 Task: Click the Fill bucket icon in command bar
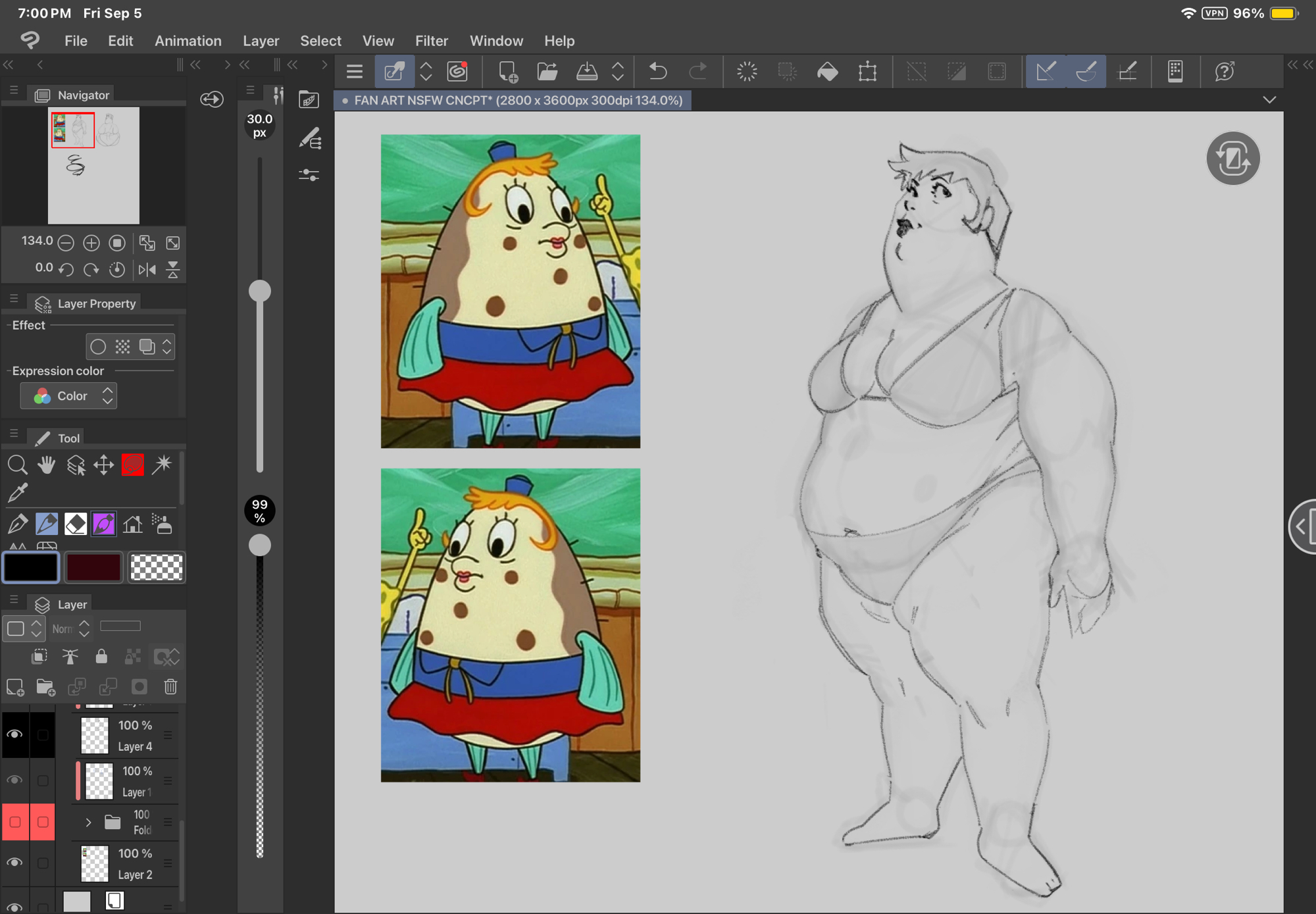827,71
